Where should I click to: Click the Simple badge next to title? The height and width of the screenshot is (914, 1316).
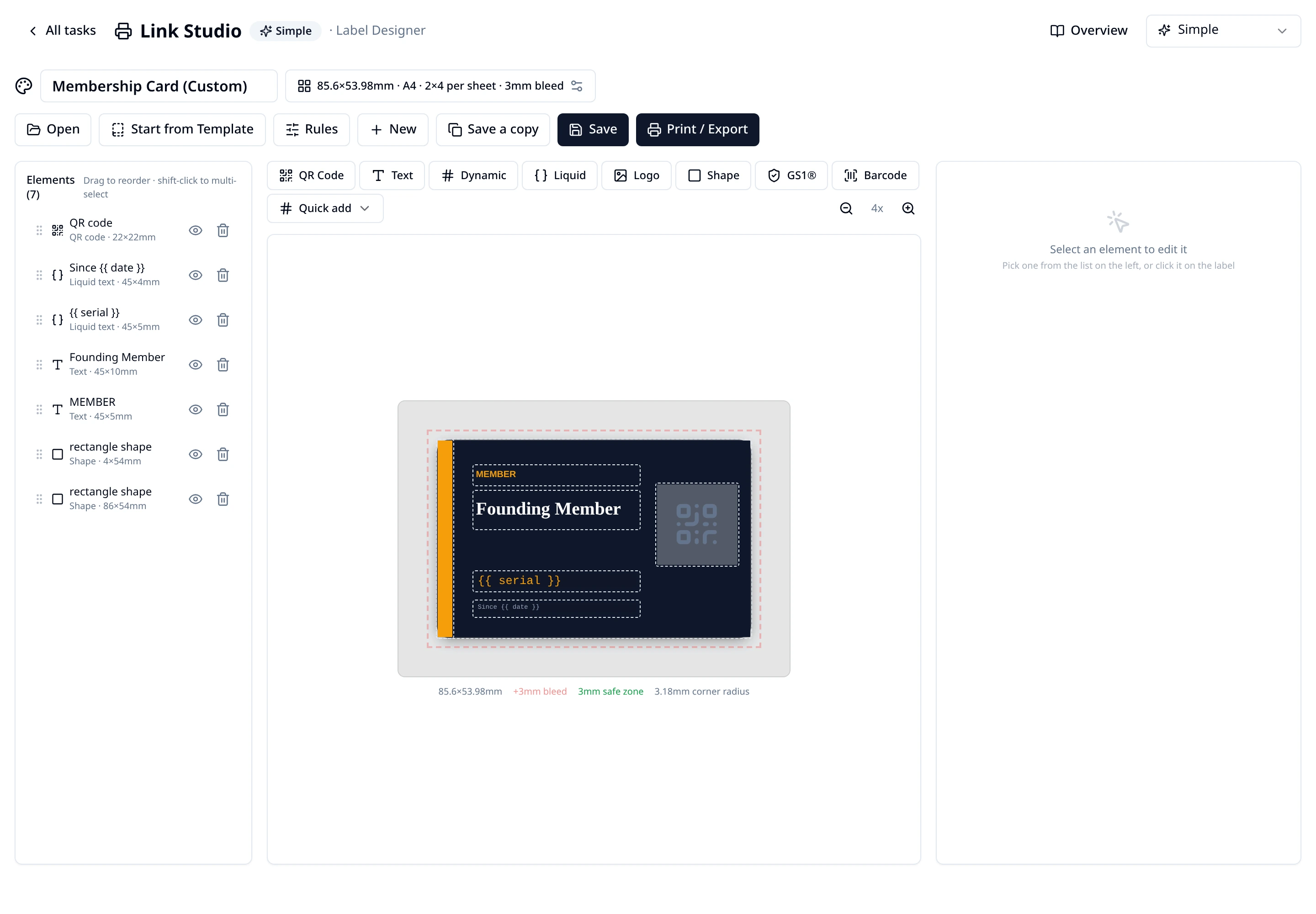(x=285, y=31)
